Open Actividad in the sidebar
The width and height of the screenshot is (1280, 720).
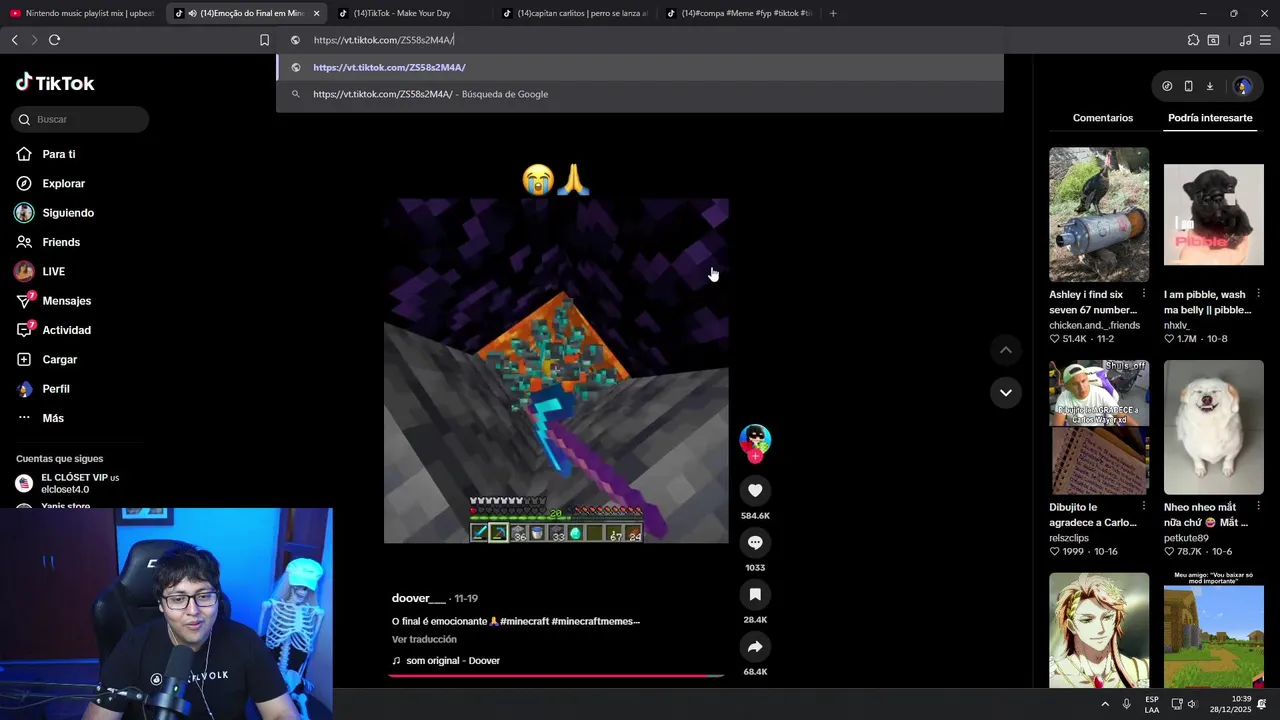pos(66,330)
